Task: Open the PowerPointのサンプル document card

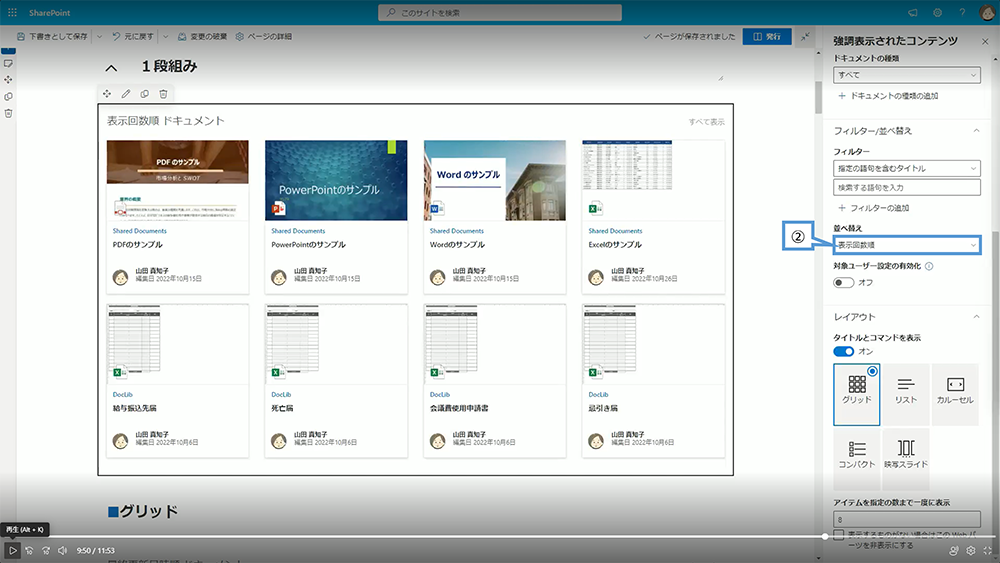Action: pyautogui.click(x=336, y=217)
